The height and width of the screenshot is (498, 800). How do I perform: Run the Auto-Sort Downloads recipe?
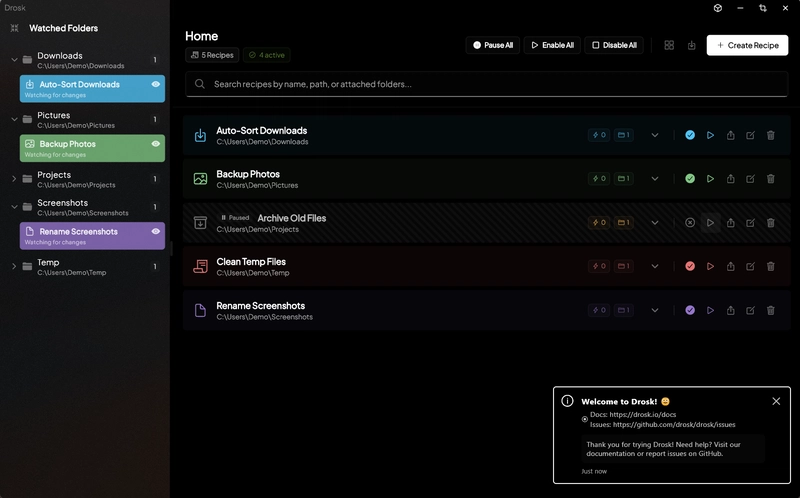(710, 135)
